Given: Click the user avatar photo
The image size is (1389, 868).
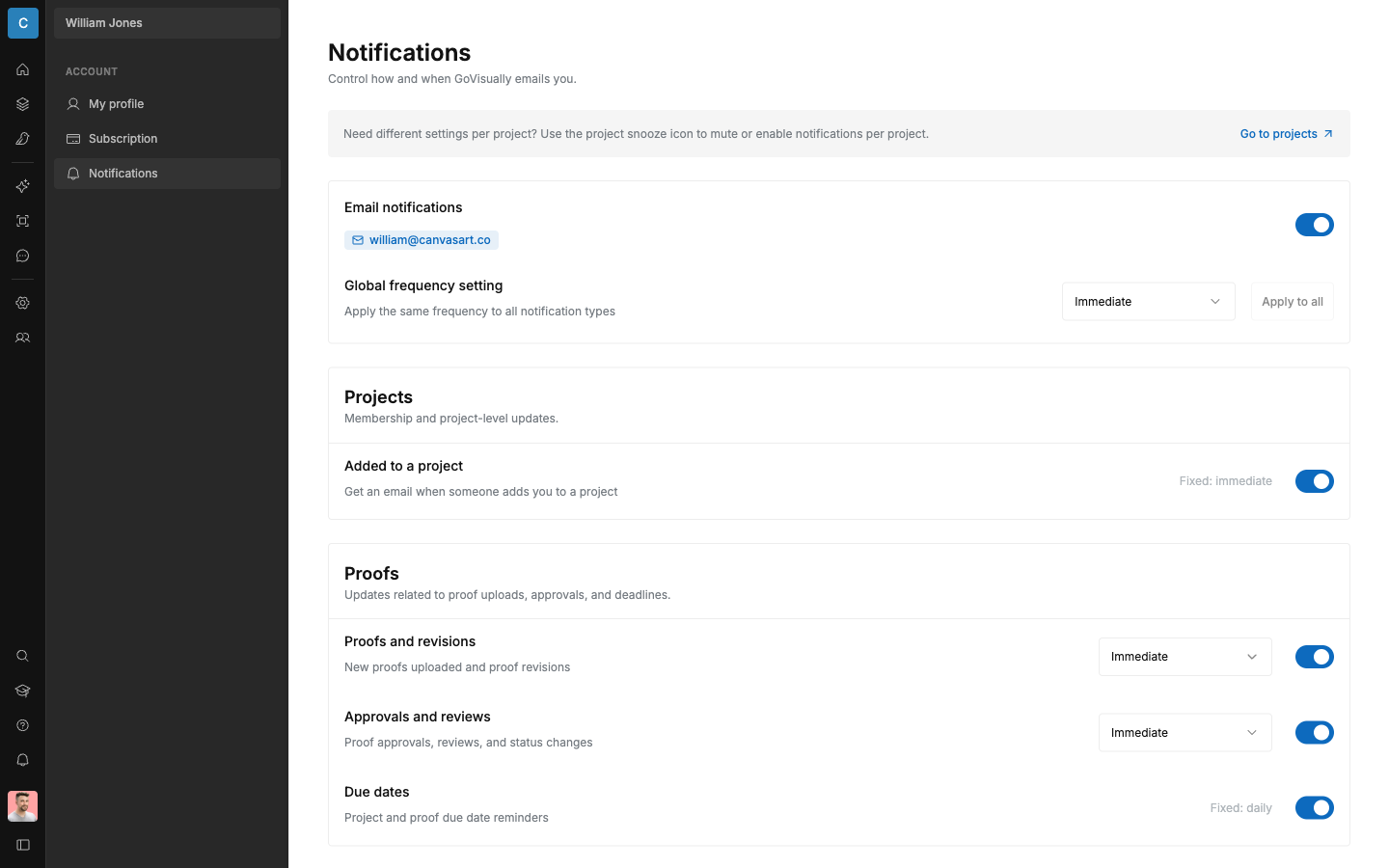Looking at the screenshot, I should (23, 806).
